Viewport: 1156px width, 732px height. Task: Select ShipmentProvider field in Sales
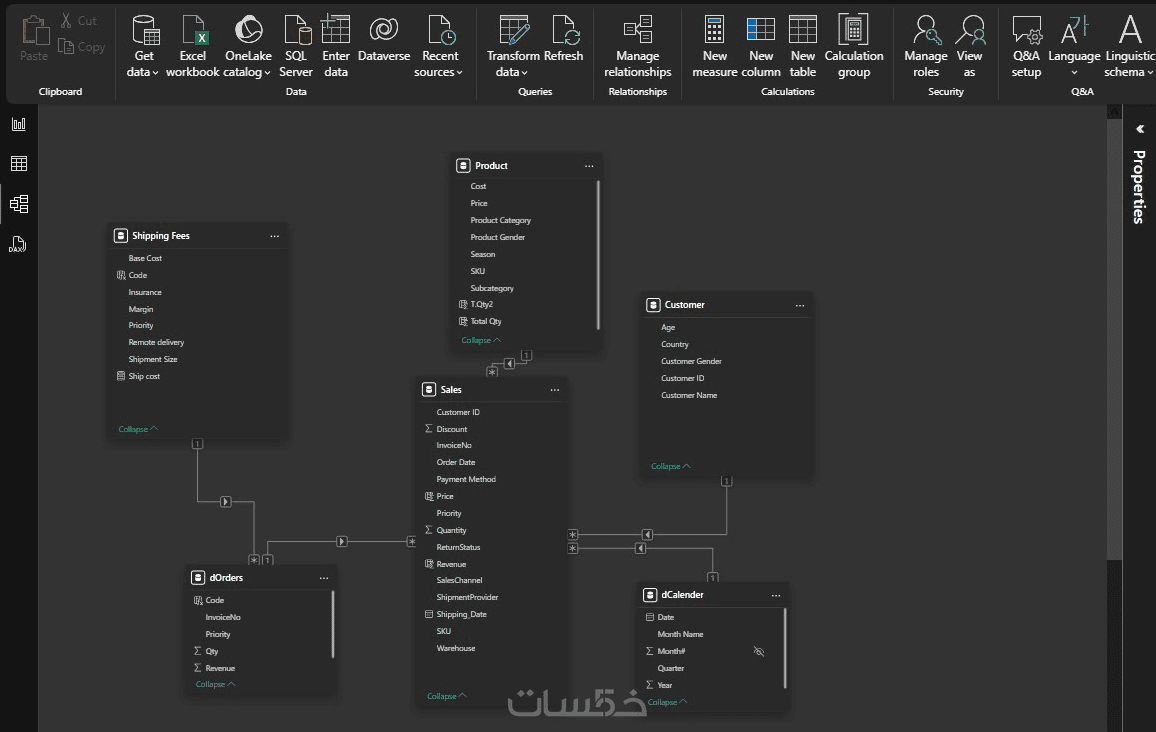(x=467, y=597)
